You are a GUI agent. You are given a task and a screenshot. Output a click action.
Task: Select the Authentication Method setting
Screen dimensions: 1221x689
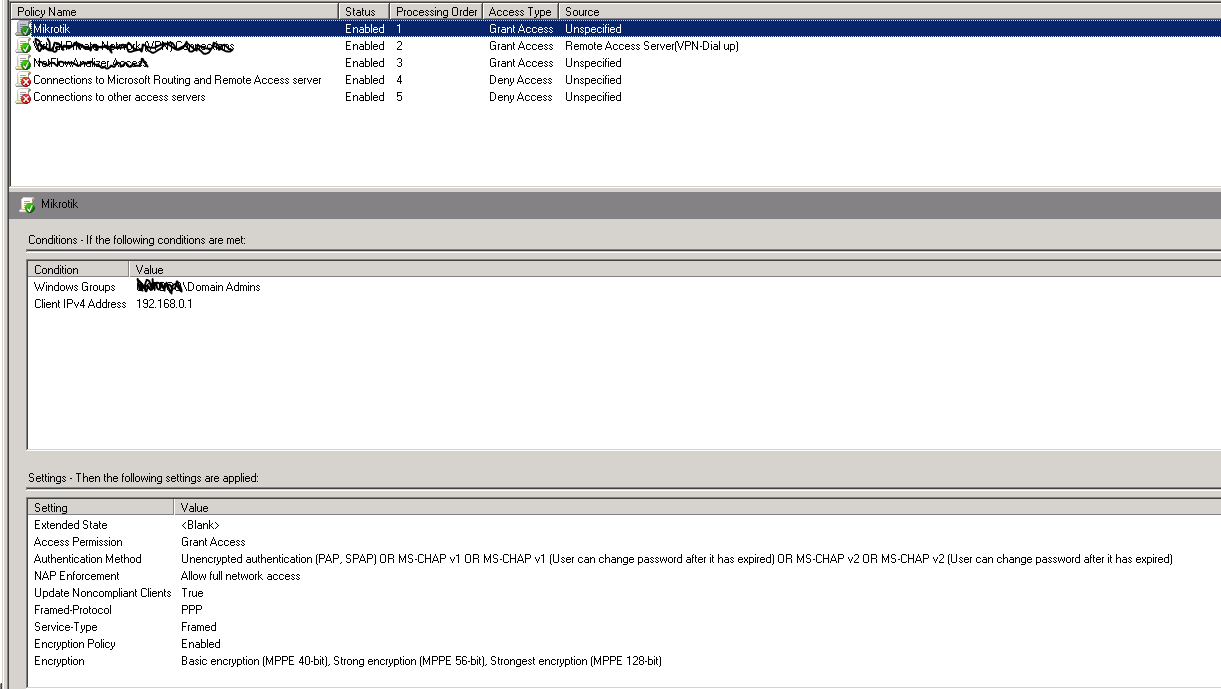[88, 559]
